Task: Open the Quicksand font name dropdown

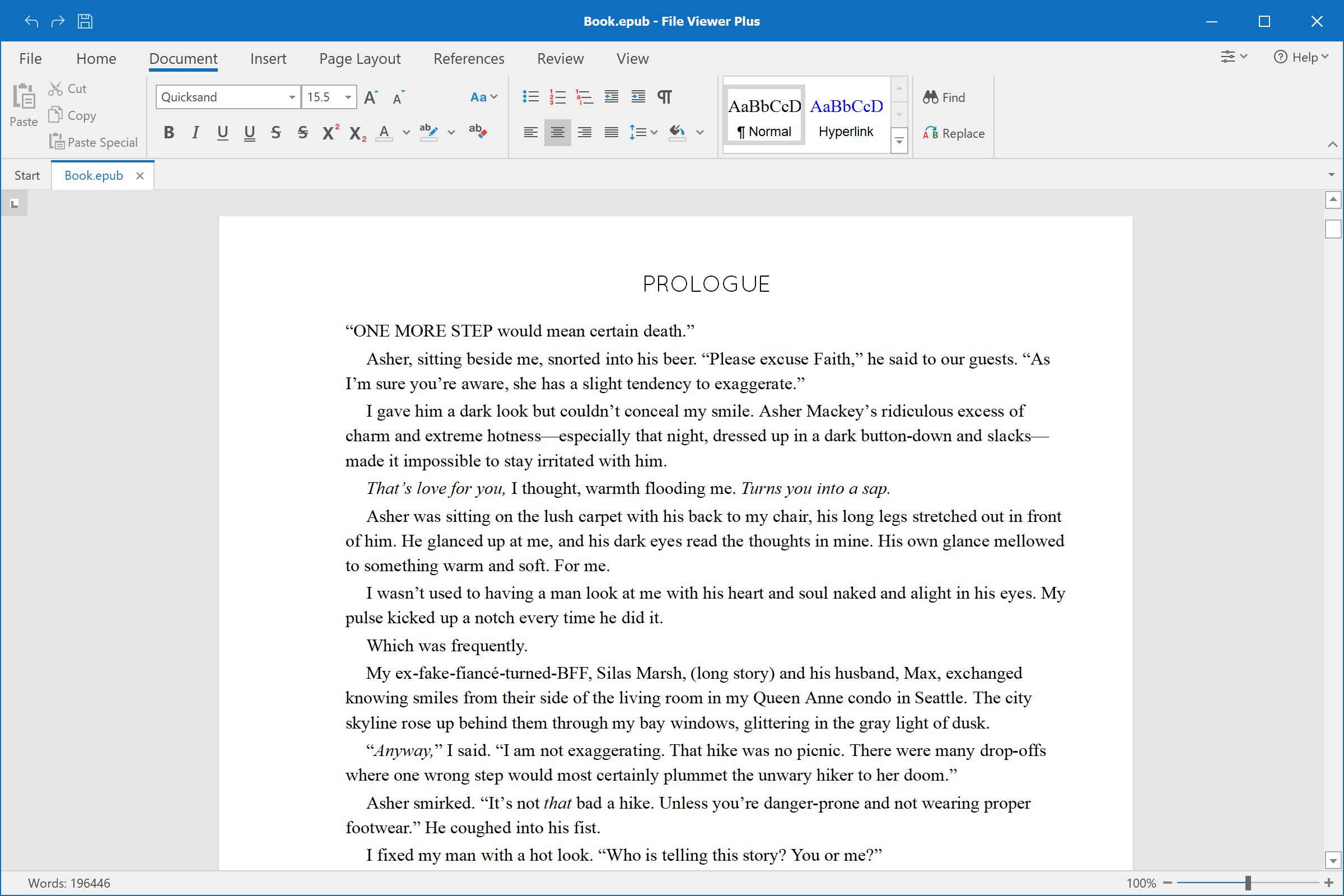Action: click(x=292, y=97)
